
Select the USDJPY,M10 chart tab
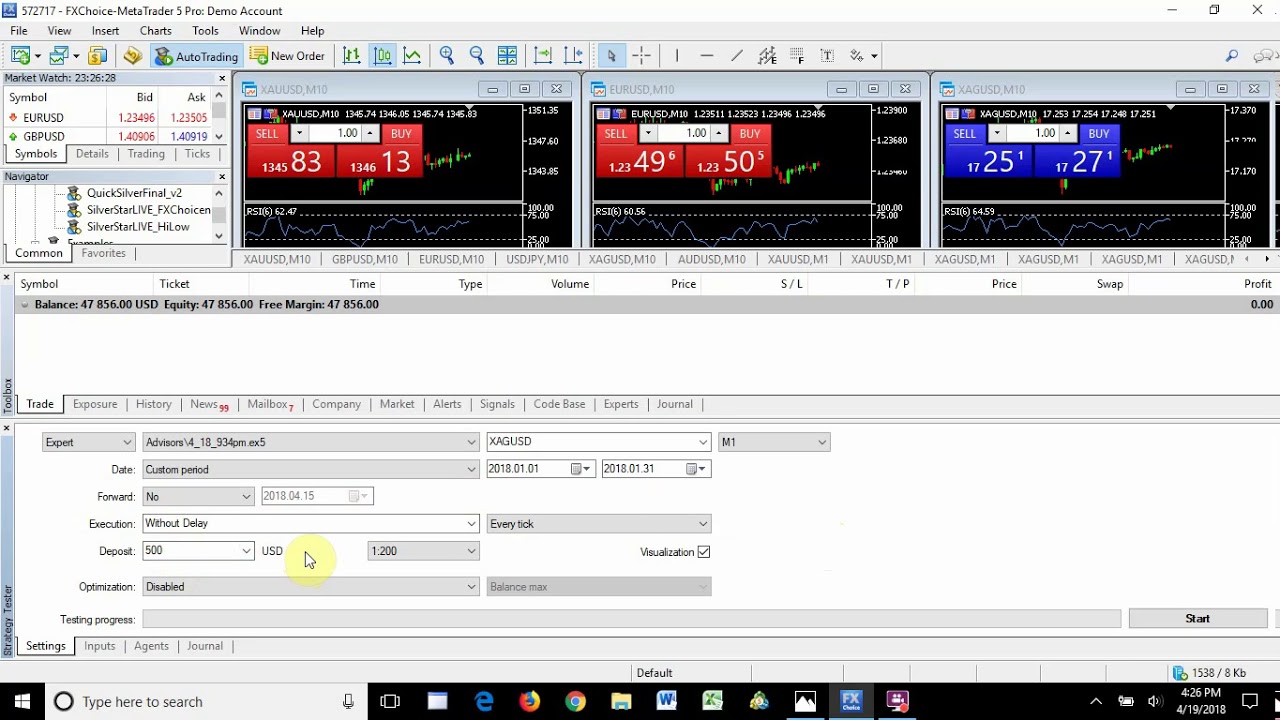[537, 259]
